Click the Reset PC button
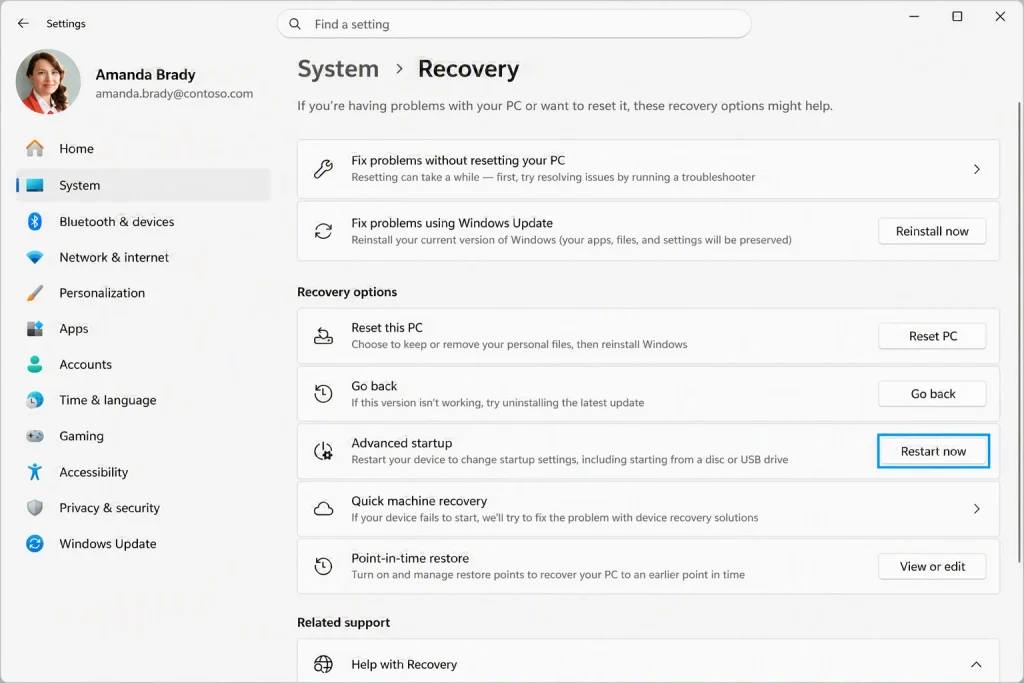The image size is (1024, 683). coord(932,336)
